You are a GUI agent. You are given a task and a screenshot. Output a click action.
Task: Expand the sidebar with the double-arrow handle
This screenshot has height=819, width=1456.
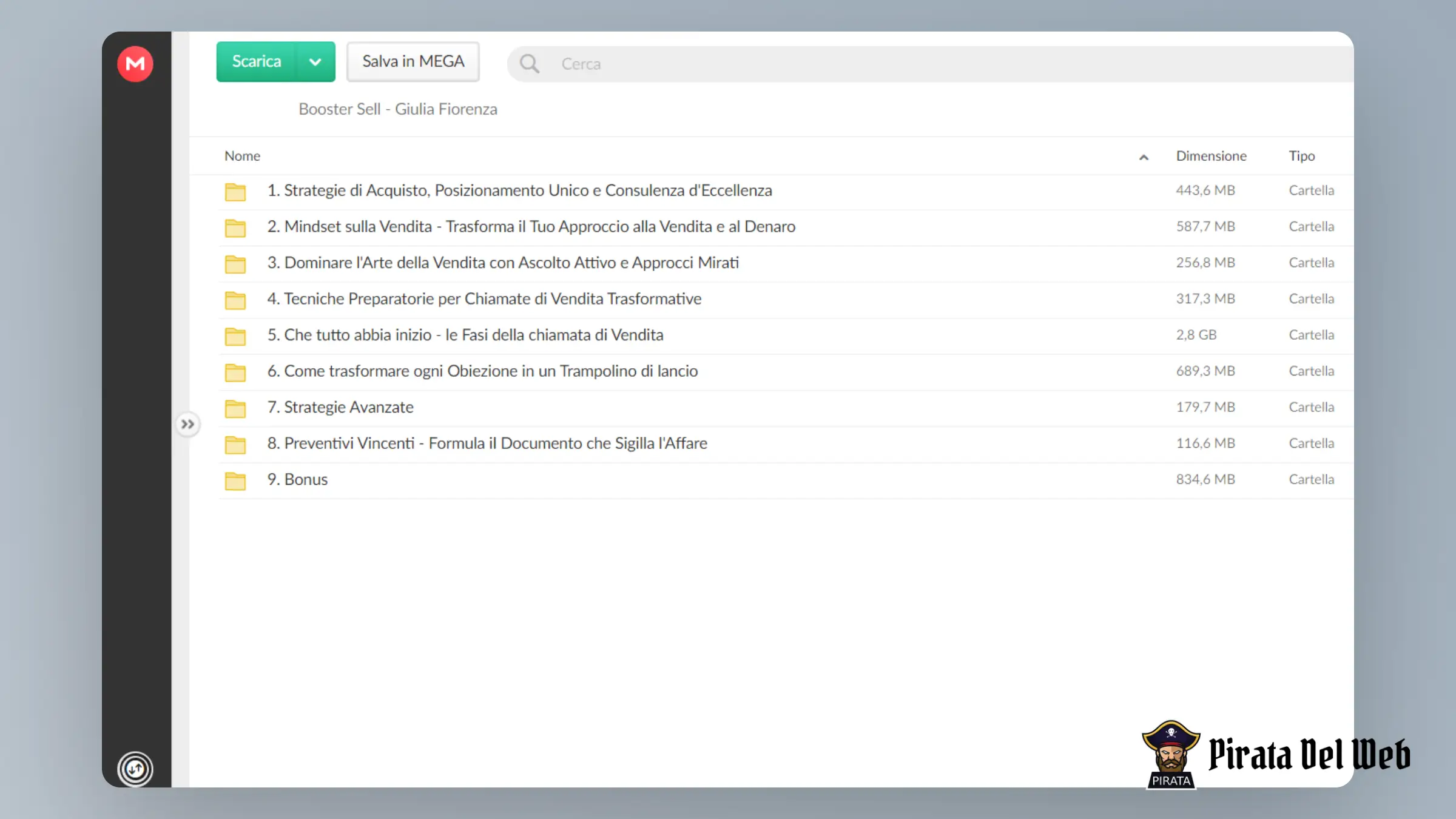[187, 424]
